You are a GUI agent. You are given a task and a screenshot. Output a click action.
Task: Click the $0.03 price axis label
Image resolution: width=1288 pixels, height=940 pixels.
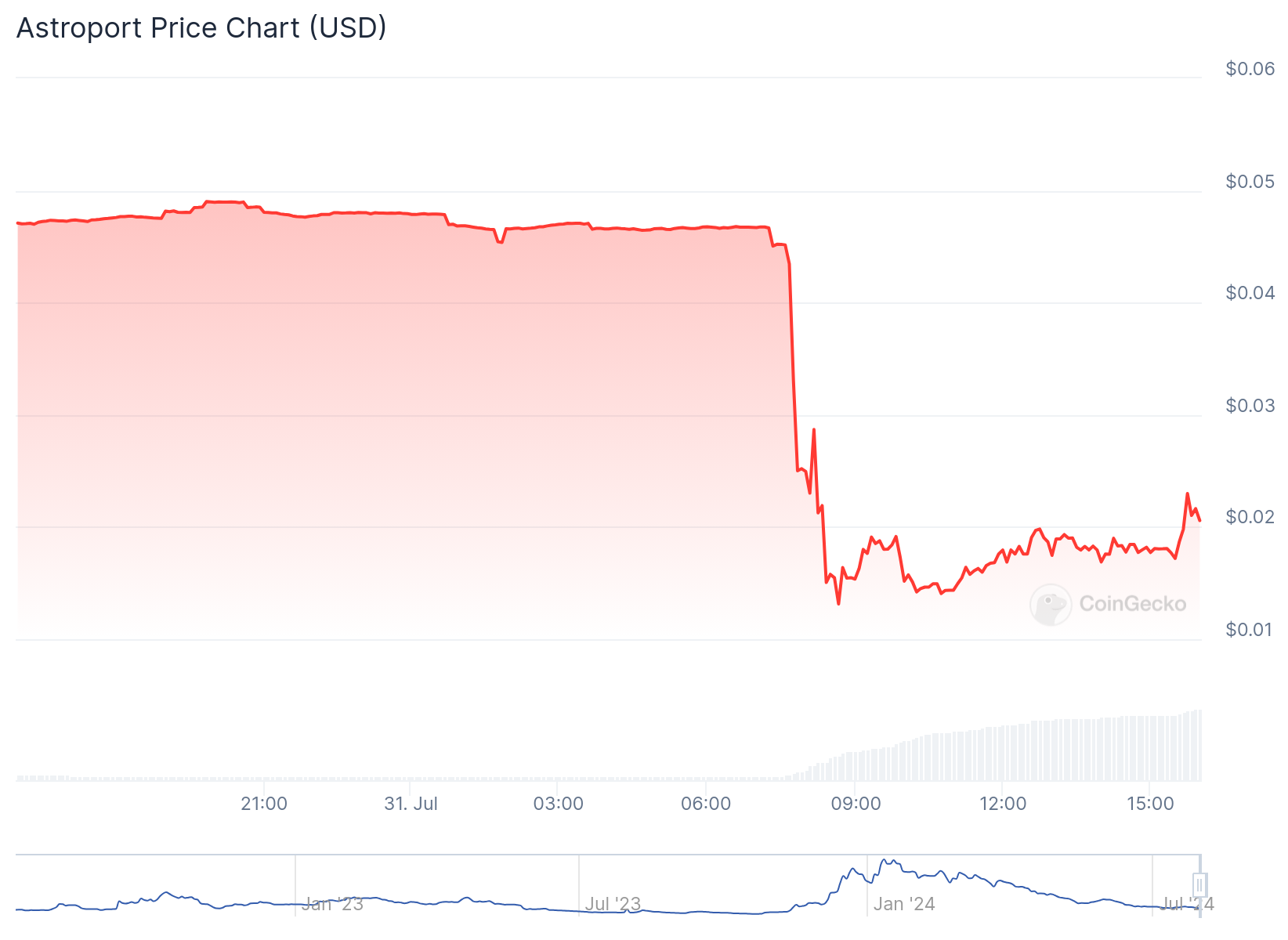(1250, 406)
